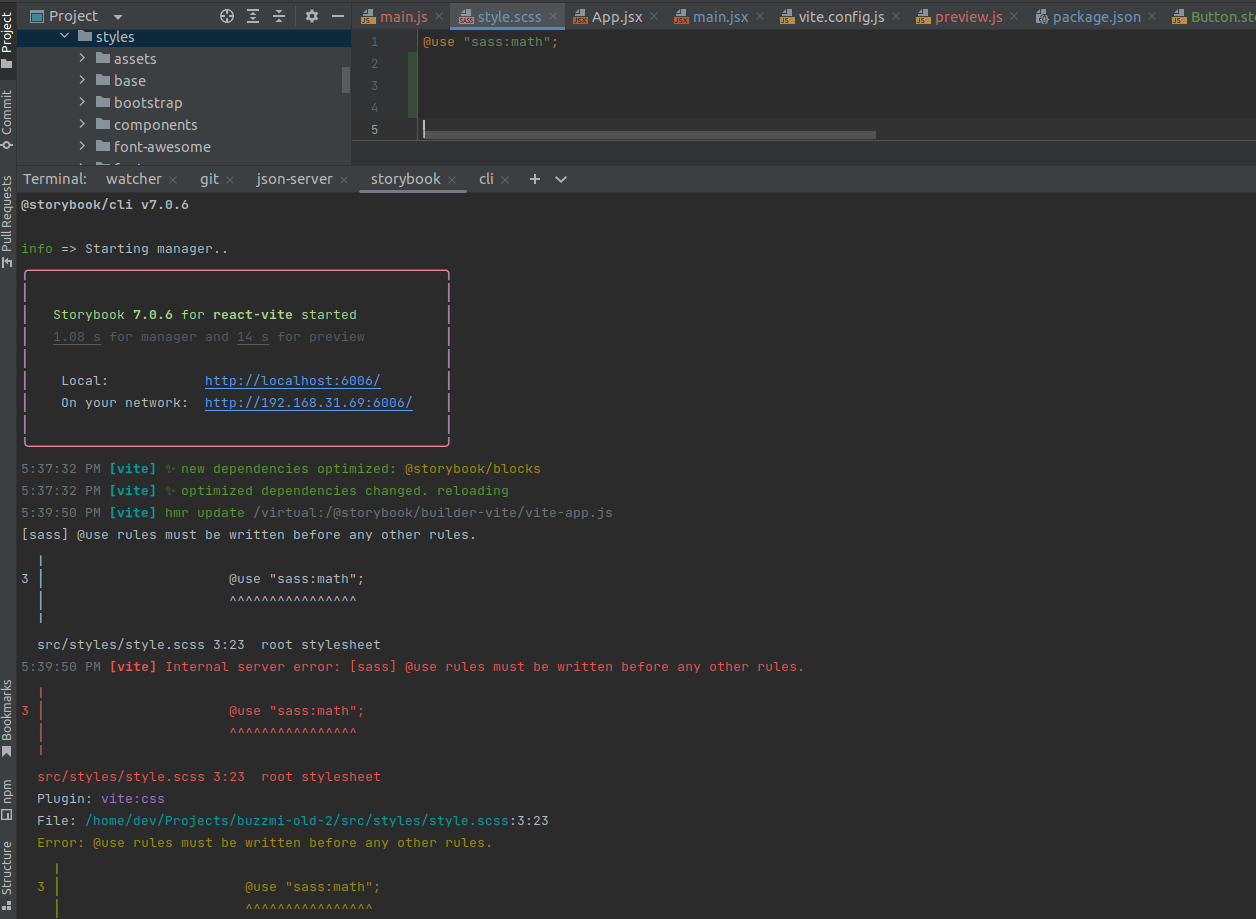Add a new terminal tab with plus icon
The image size is (1256, 919).
click(x=535, y=179)
